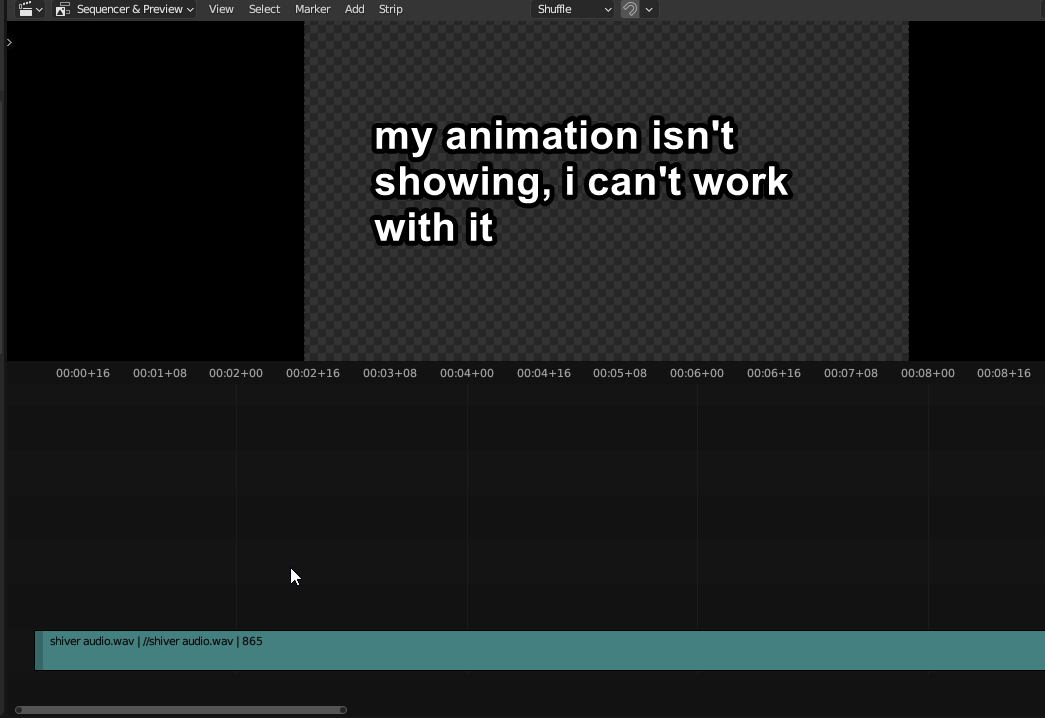Click the text overlay in the preview
1045x718 pixels.
tap(581, 181)
